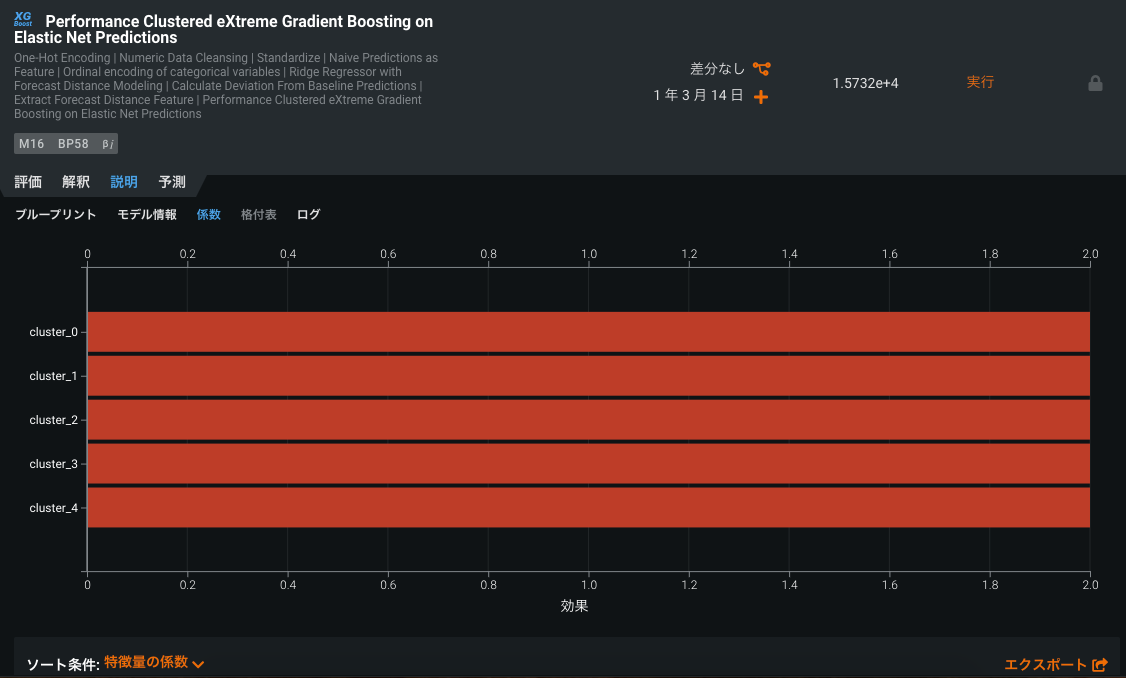
Task: Select the 予測 tab
Action: pyautogui.click(x=172, y=182)
